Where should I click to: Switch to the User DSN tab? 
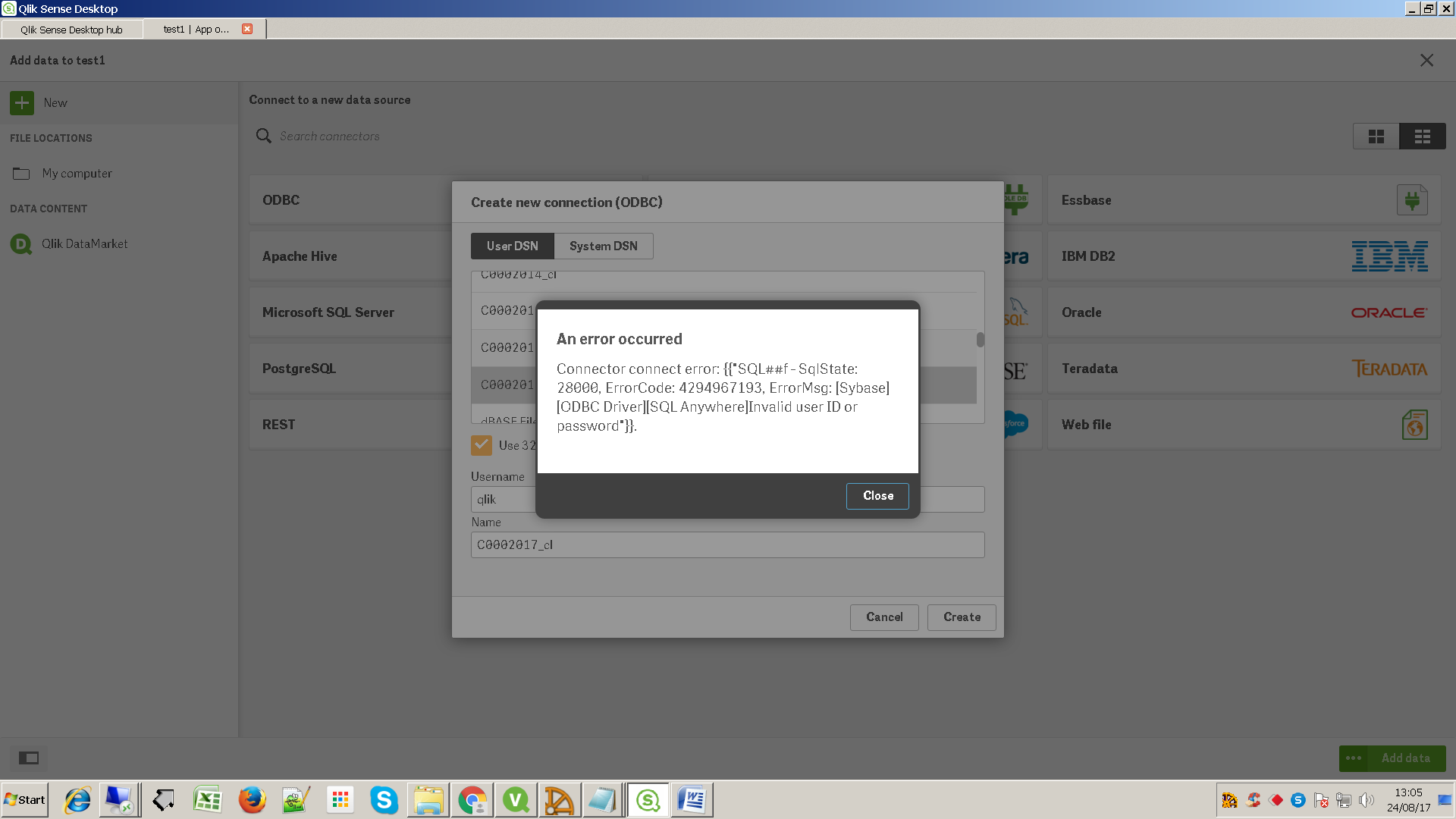(512, 246)
